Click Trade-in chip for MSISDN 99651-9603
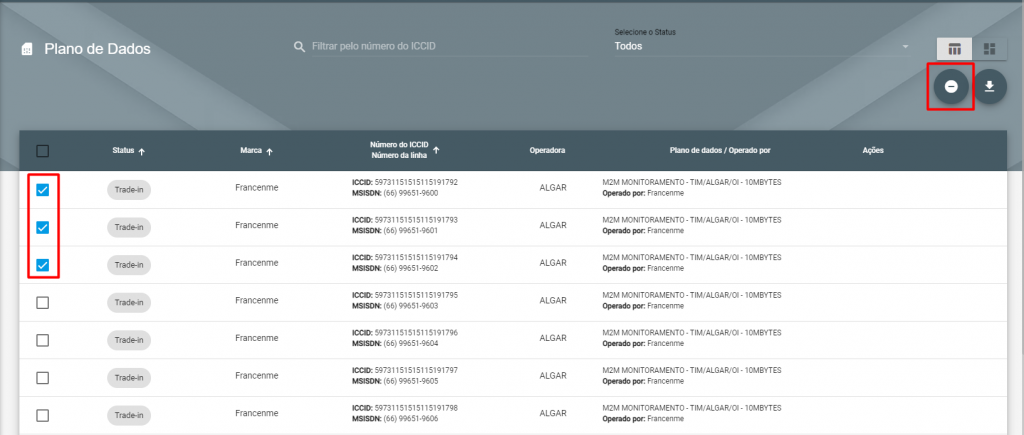Screen dimensions: 1024x435 [x=129, y=302]
